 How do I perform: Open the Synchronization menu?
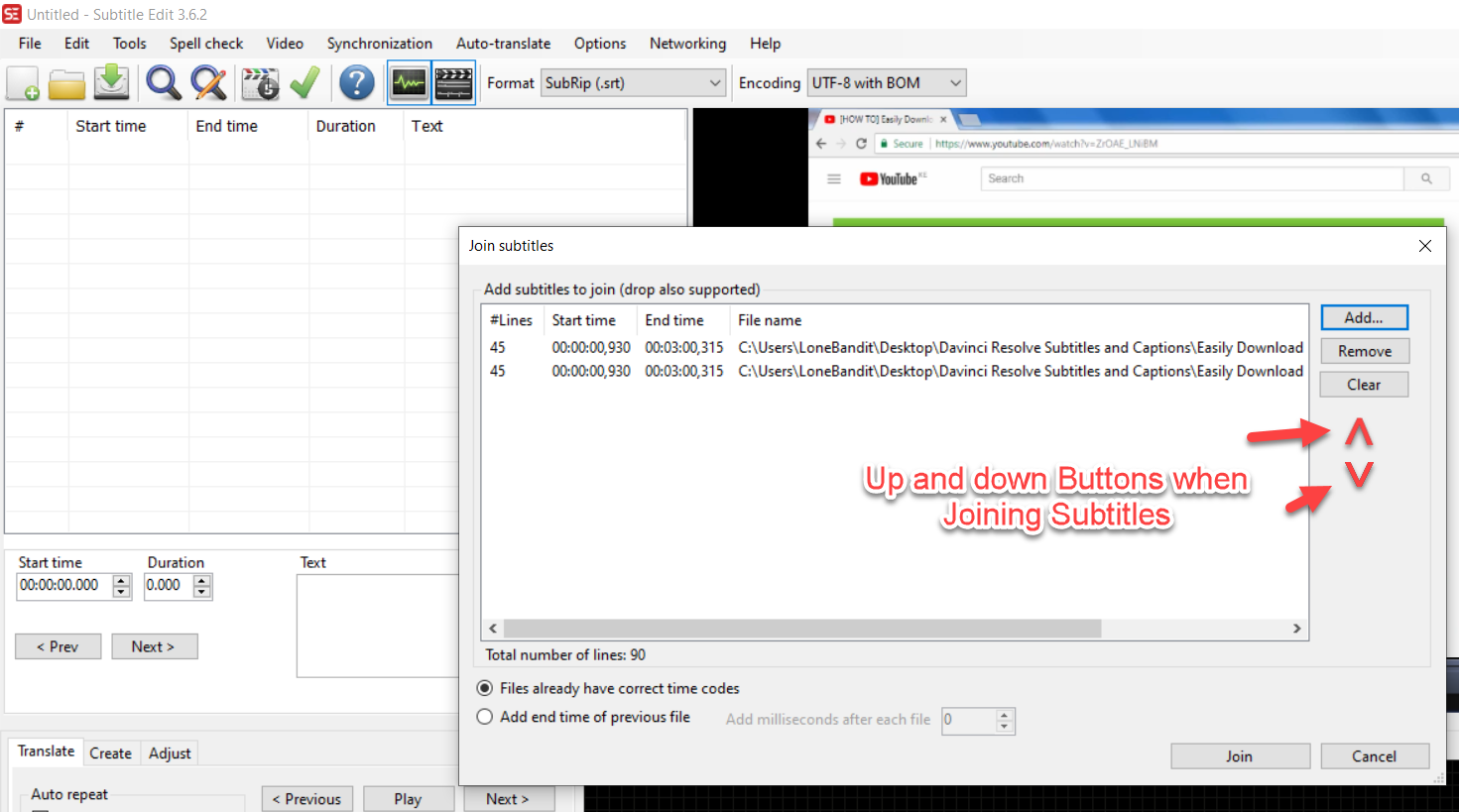pyautogui.click(x=380, y=44)
